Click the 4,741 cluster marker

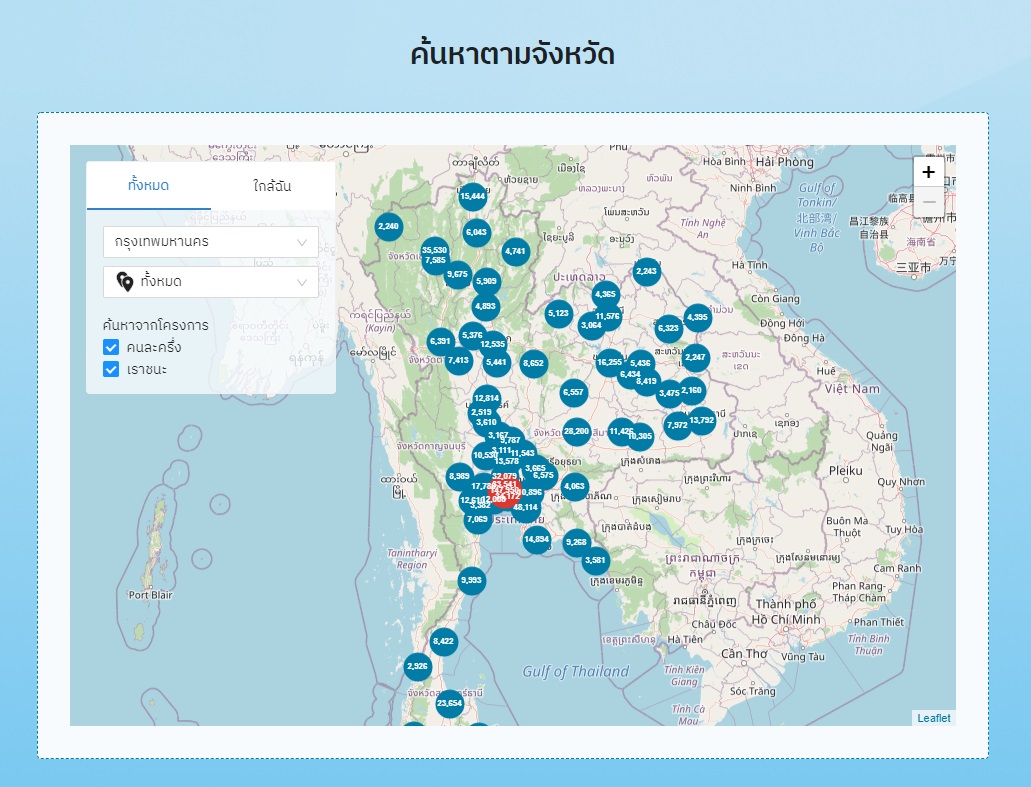point(515,251)
